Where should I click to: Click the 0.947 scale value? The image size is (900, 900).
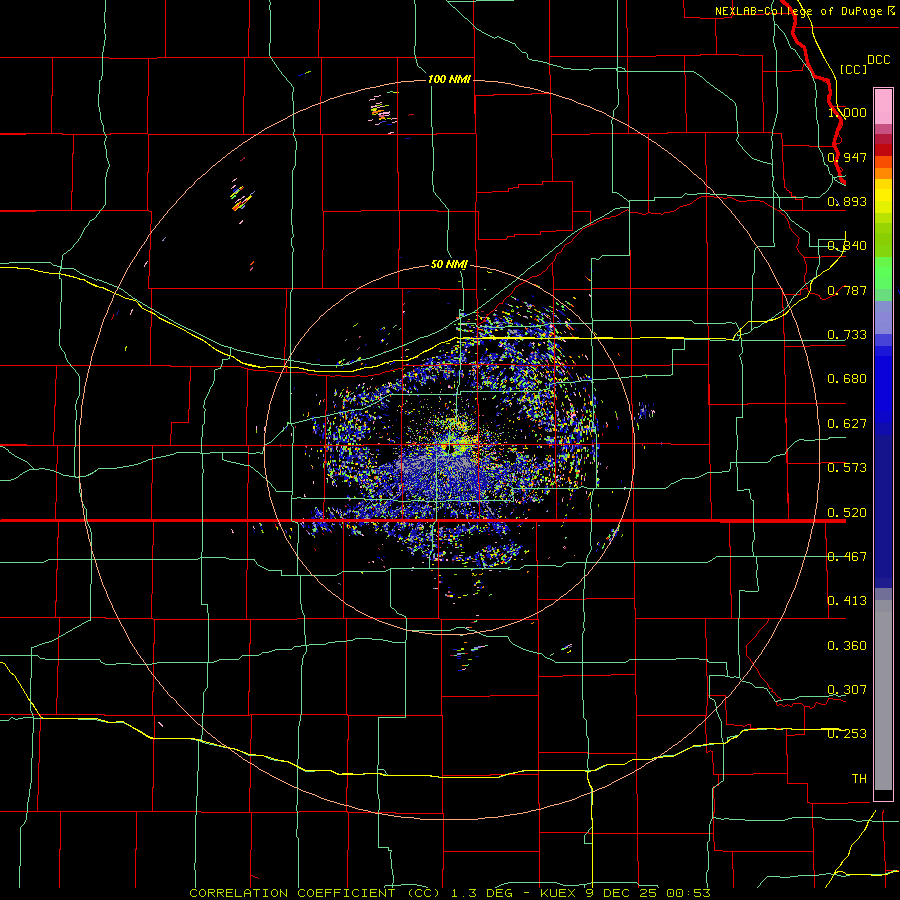[847, 157]
